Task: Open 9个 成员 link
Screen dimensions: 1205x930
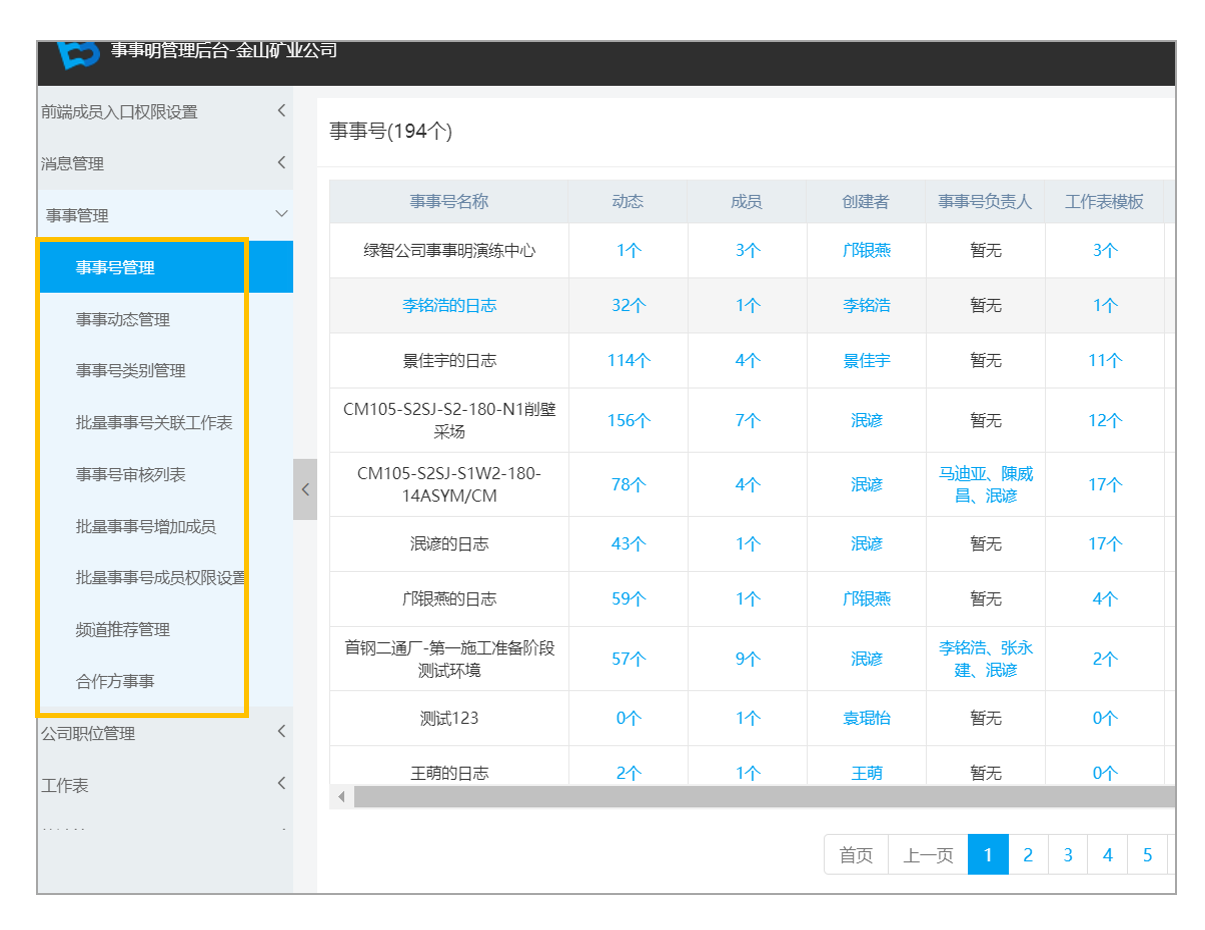Action: coord(747,659)
